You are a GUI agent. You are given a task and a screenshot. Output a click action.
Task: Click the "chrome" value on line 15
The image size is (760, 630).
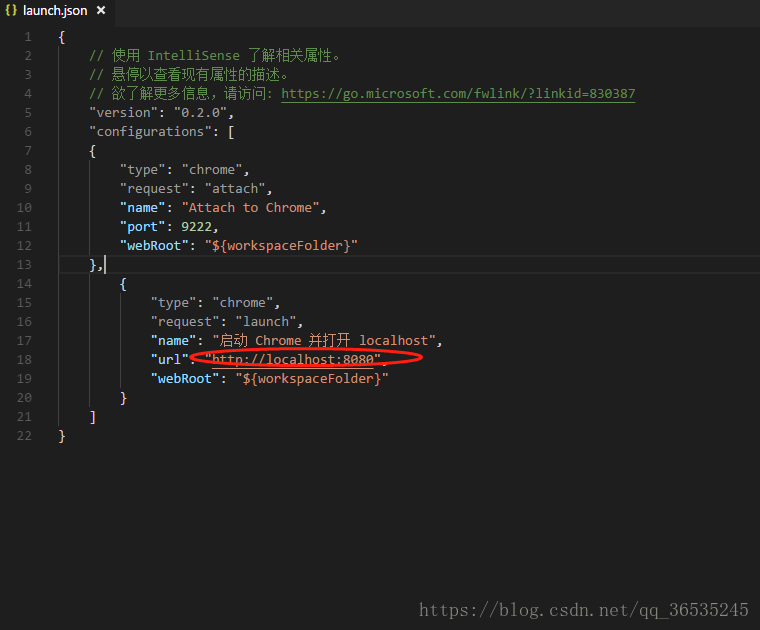242,302
